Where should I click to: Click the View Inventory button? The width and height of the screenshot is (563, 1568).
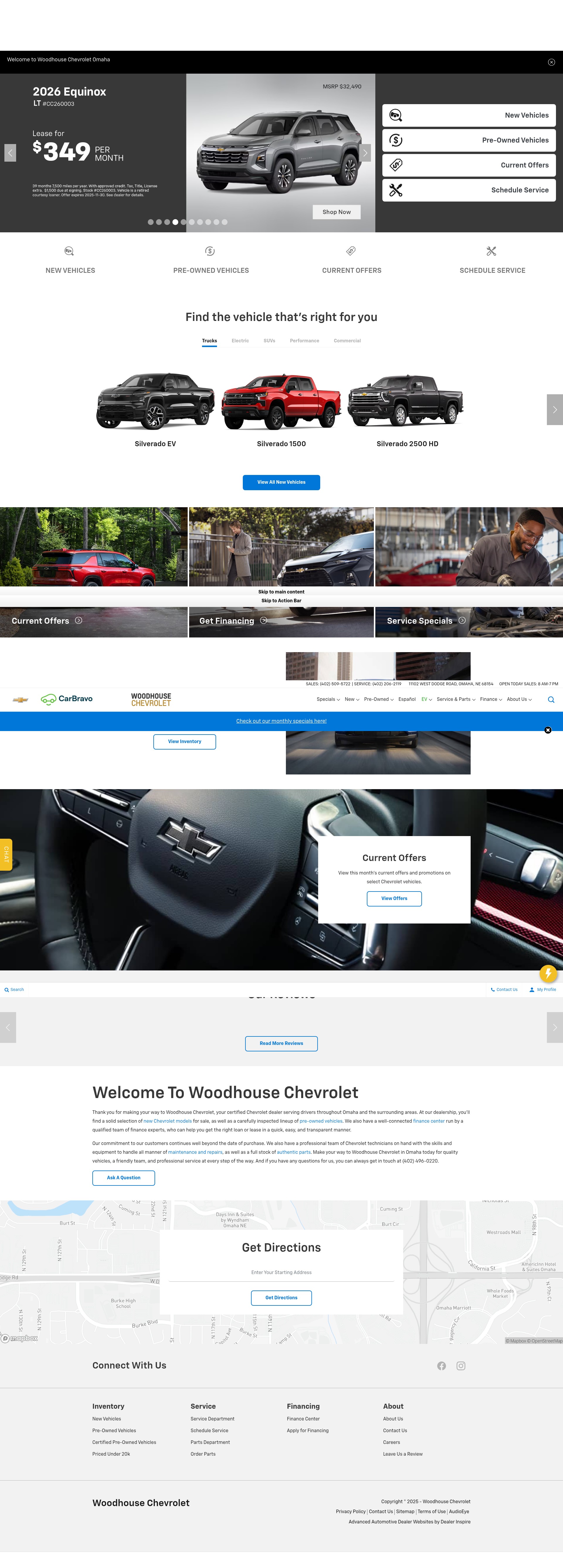(x=184, y=741)
